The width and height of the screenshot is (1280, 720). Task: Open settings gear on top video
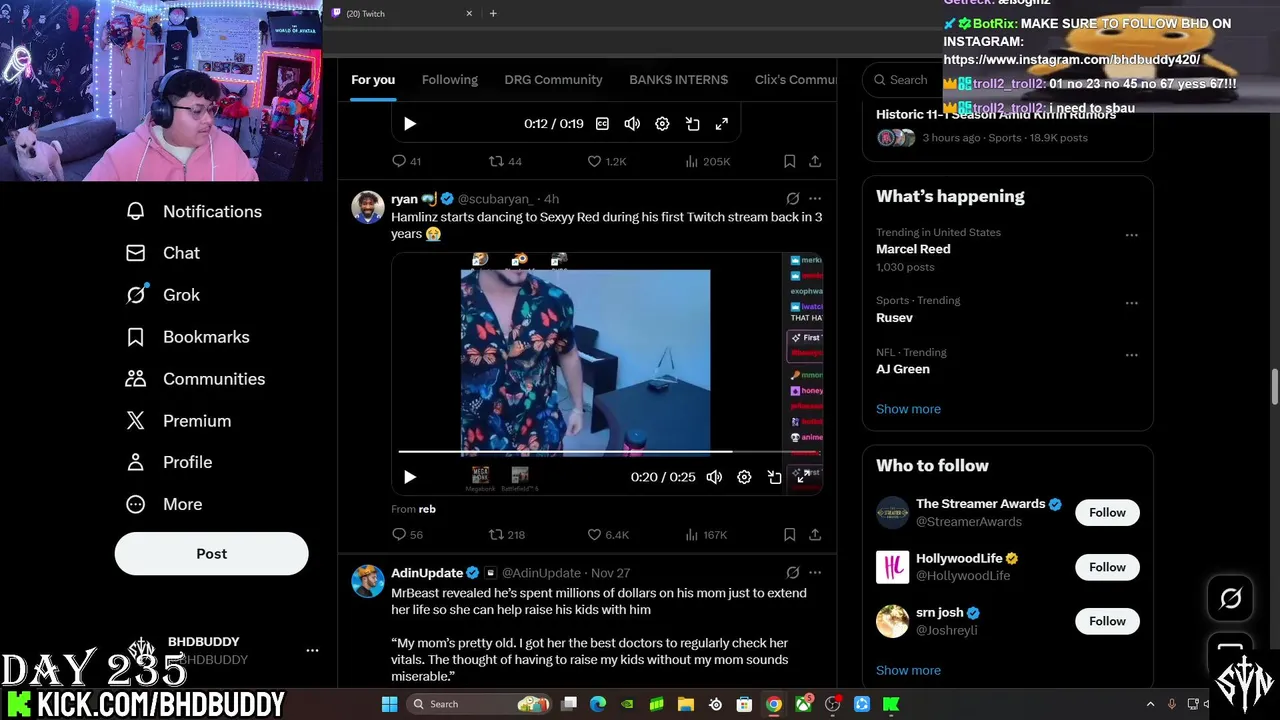click(x=662, y=124)
